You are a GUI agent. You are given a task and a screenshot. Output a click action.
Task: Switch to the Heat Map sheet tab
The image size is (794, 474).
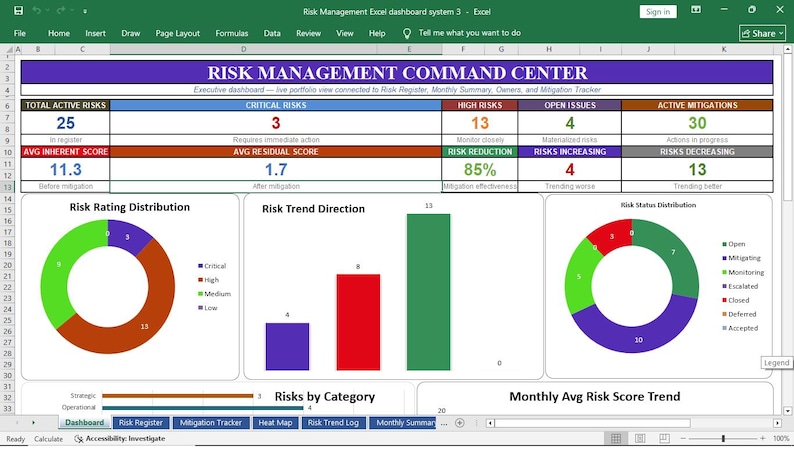point(275,422)
